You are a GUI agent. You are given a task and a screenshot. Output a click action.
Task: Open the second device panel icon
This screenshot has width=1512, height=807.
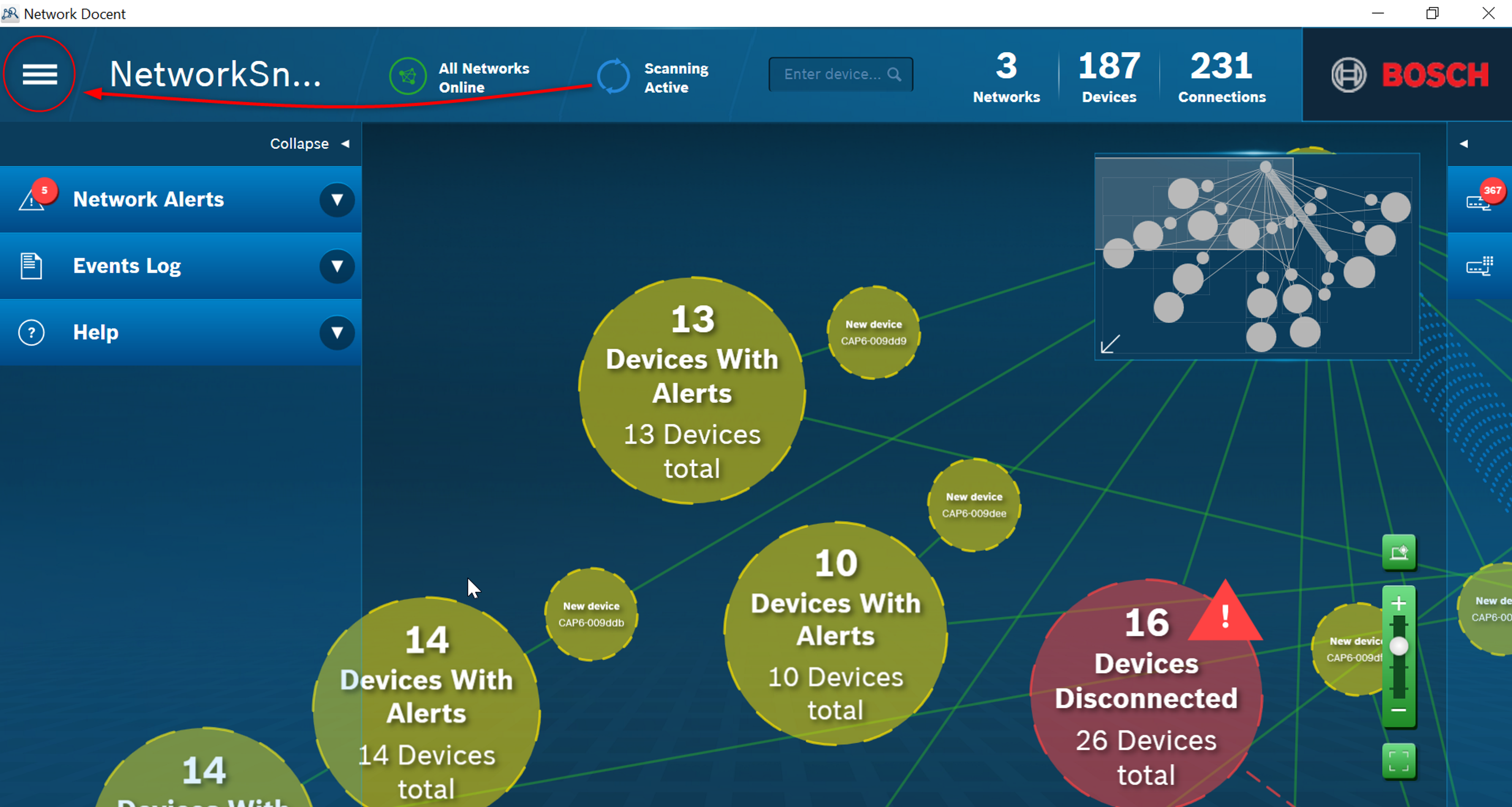(1479, 267)
